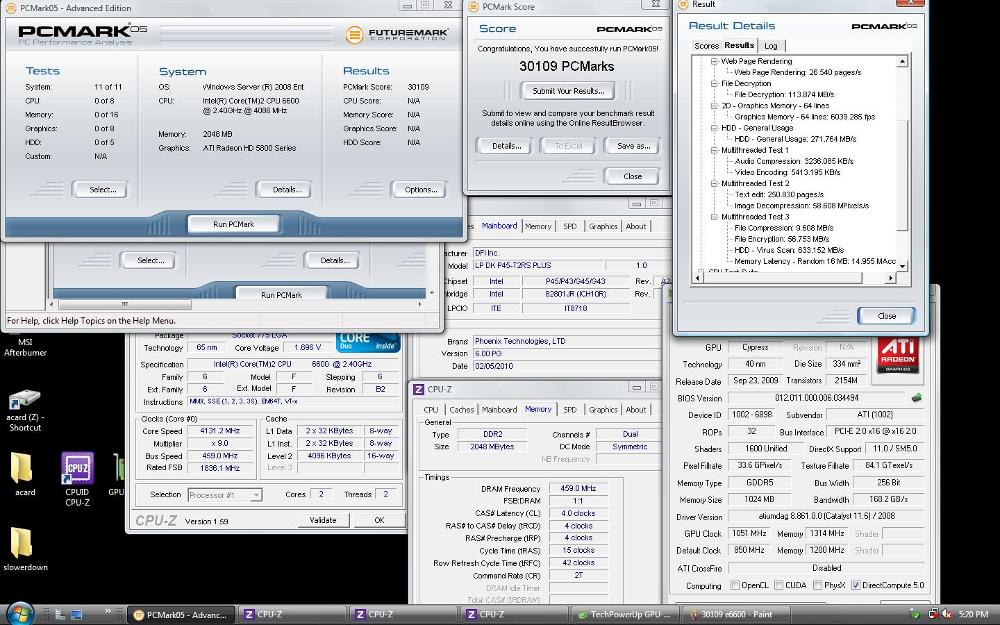This screenshot has width=1000, height=625.
Task: Click the Validate button in CPU-Z
Action: [323, 520]
